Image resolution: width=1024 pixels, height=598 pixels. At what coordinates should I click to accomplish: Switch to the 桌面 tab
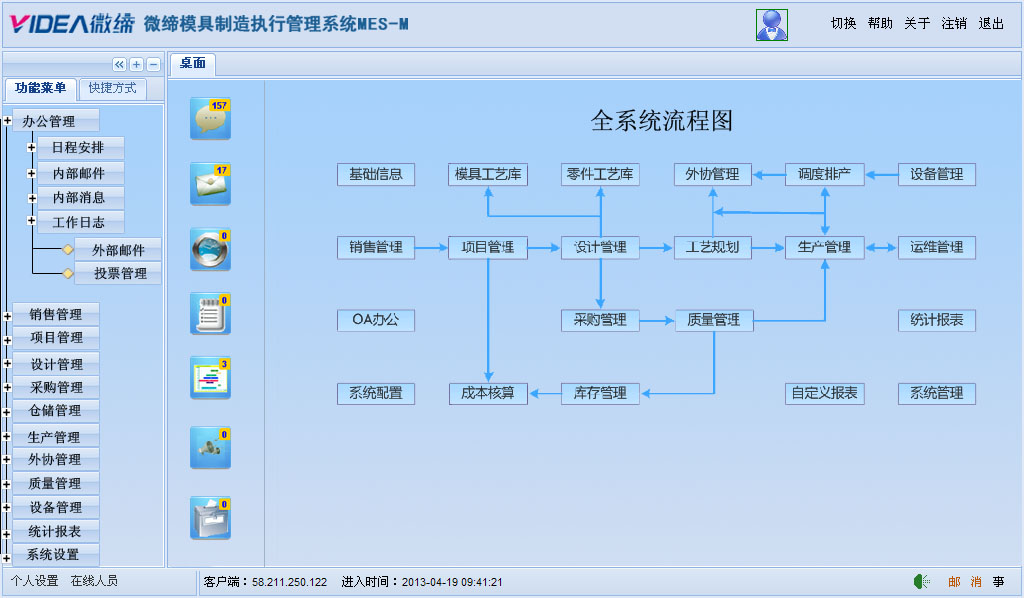(x=192, y=64)
